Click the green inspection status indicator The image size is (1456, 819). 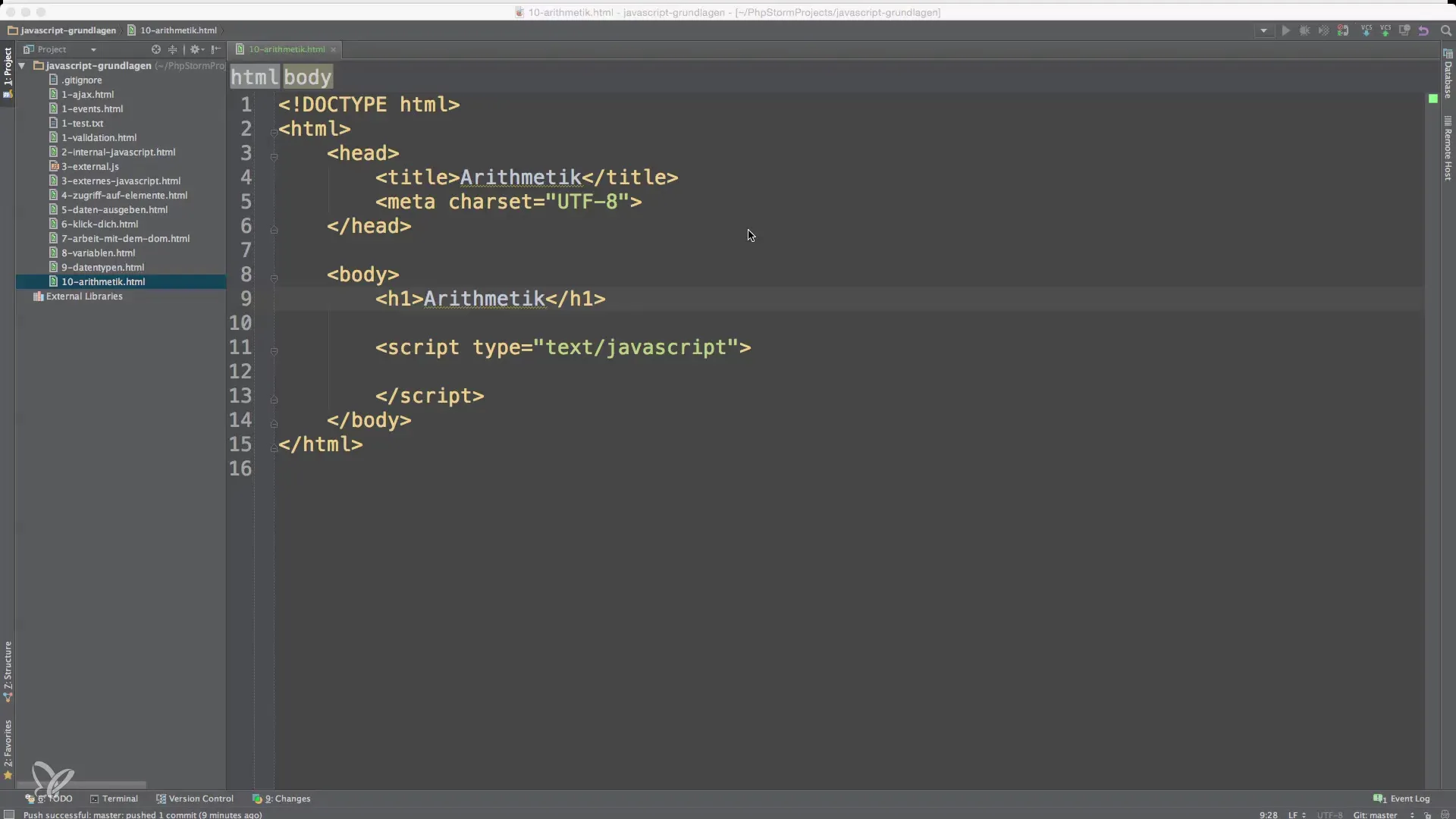point(1432,99)
